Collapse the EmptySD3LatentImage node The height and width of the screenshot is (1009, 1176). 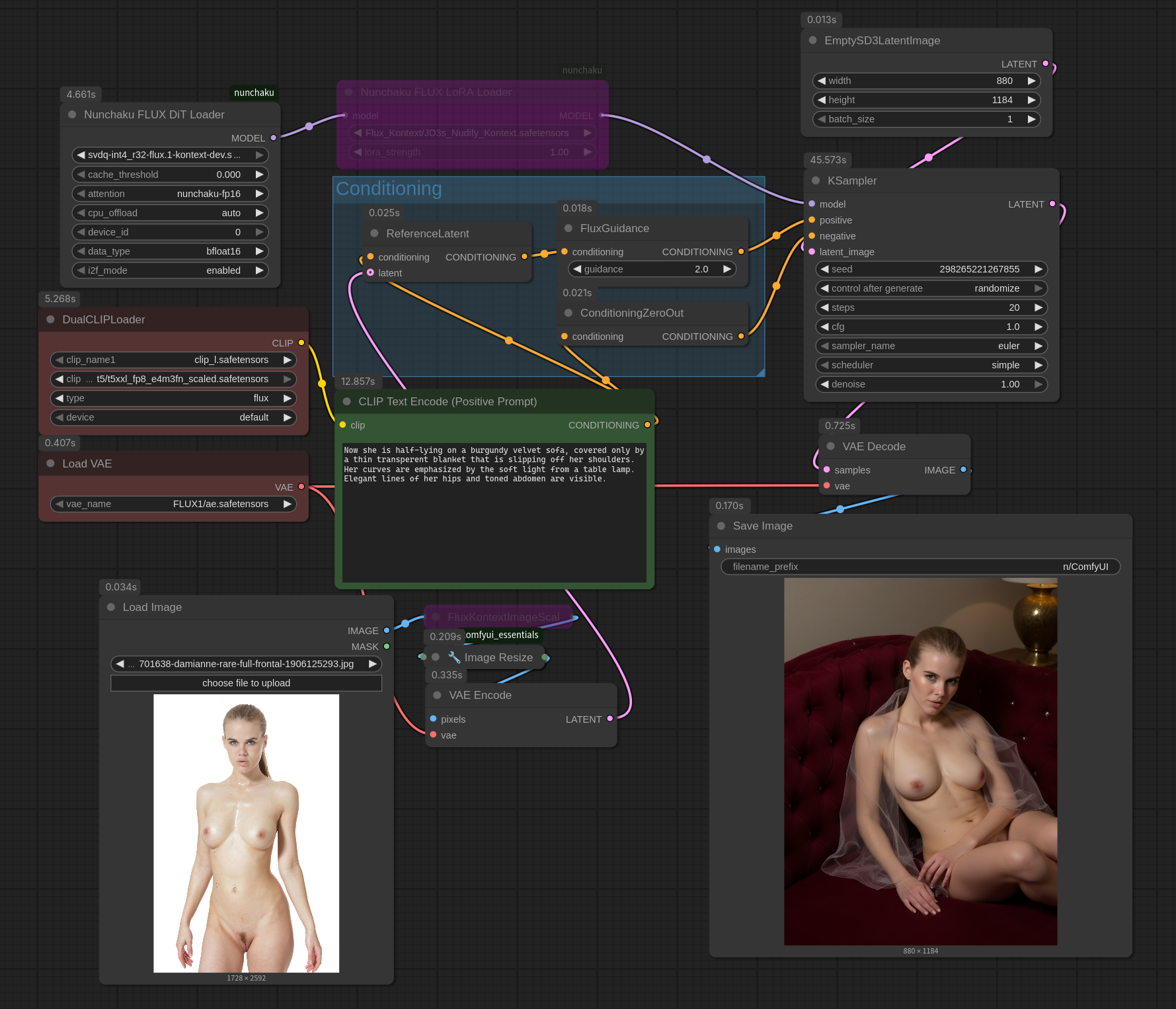pos(812,40)
